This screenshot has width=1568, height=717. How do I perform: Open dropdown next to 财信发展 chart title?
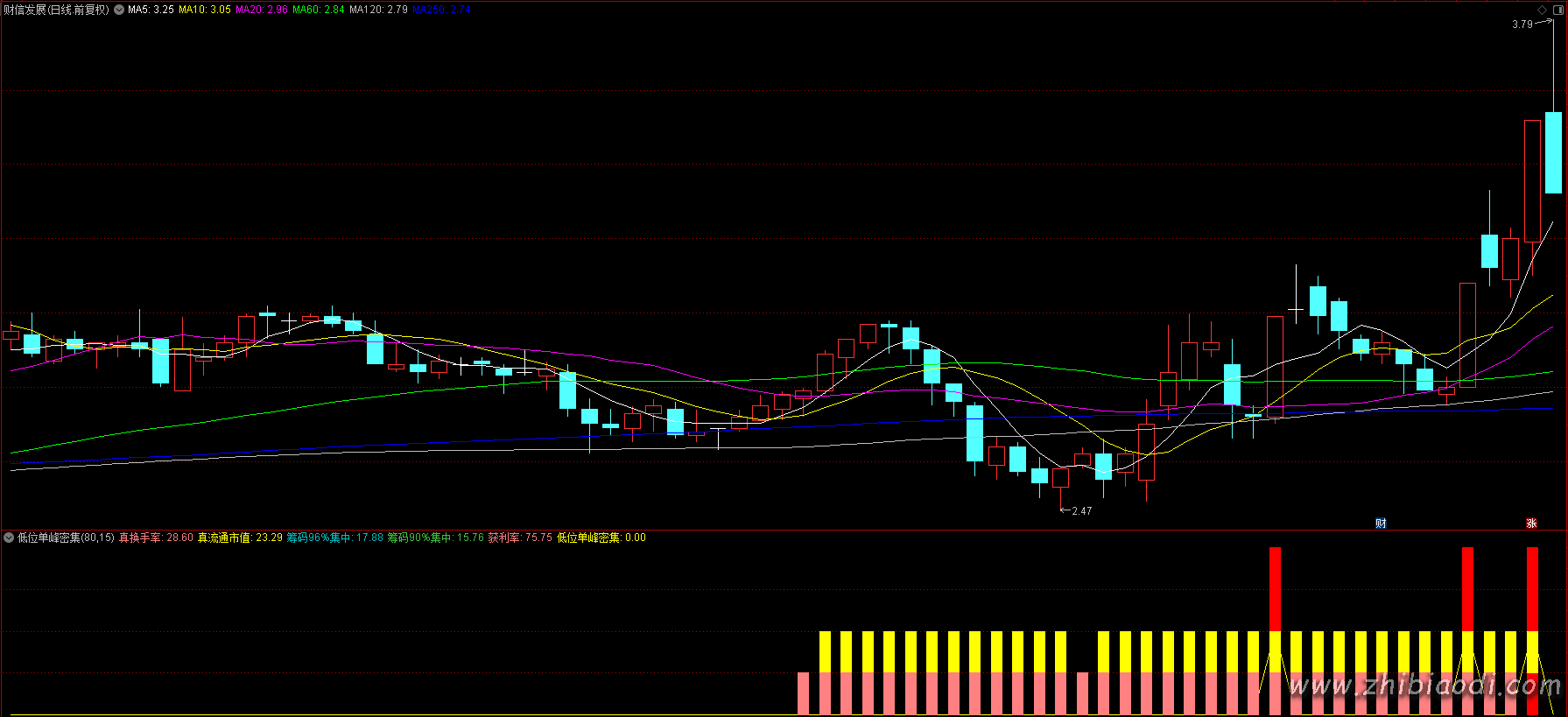tap(119, 10)
